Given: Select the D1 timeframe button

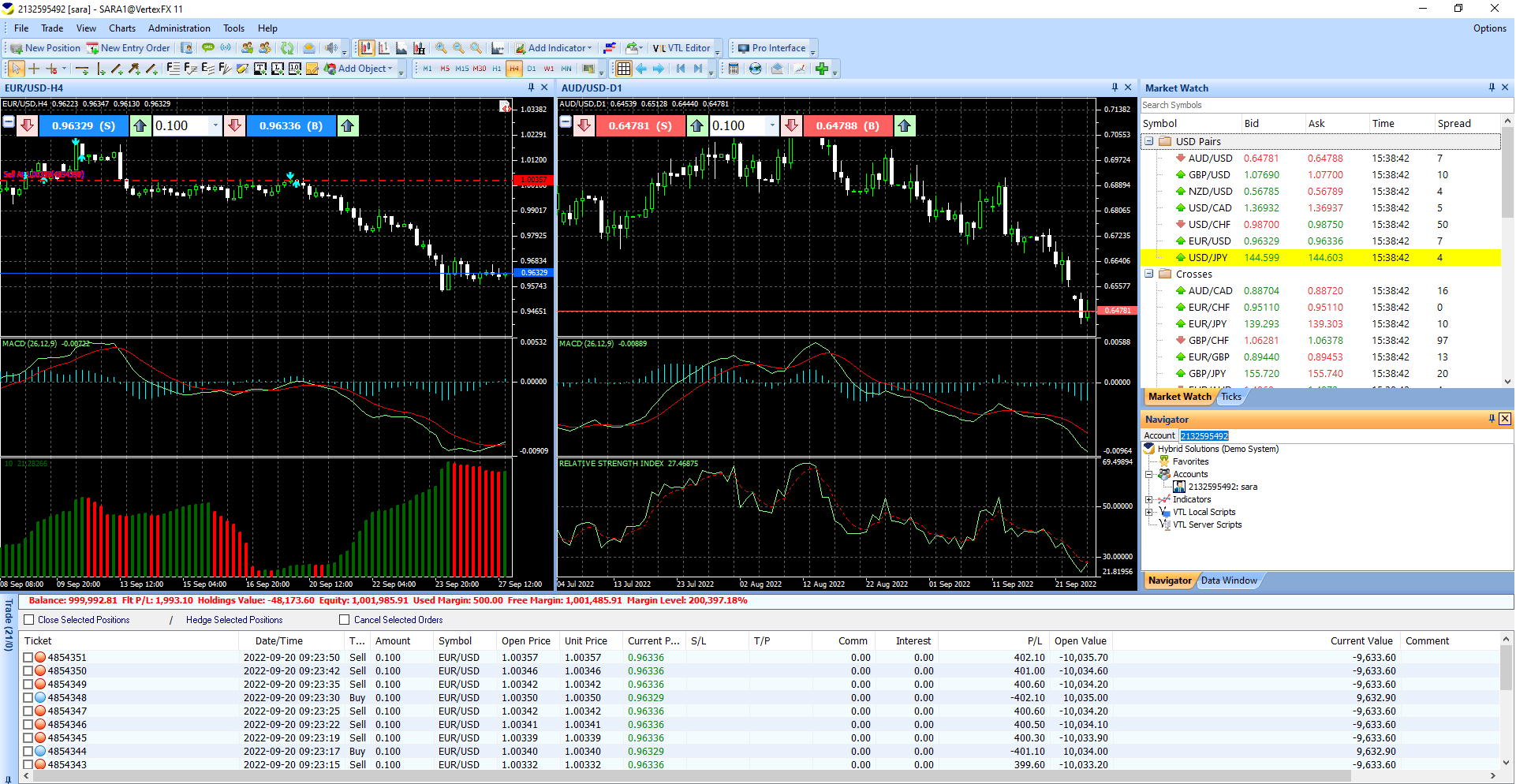Looking at the screenshot, I should [531, 69].
